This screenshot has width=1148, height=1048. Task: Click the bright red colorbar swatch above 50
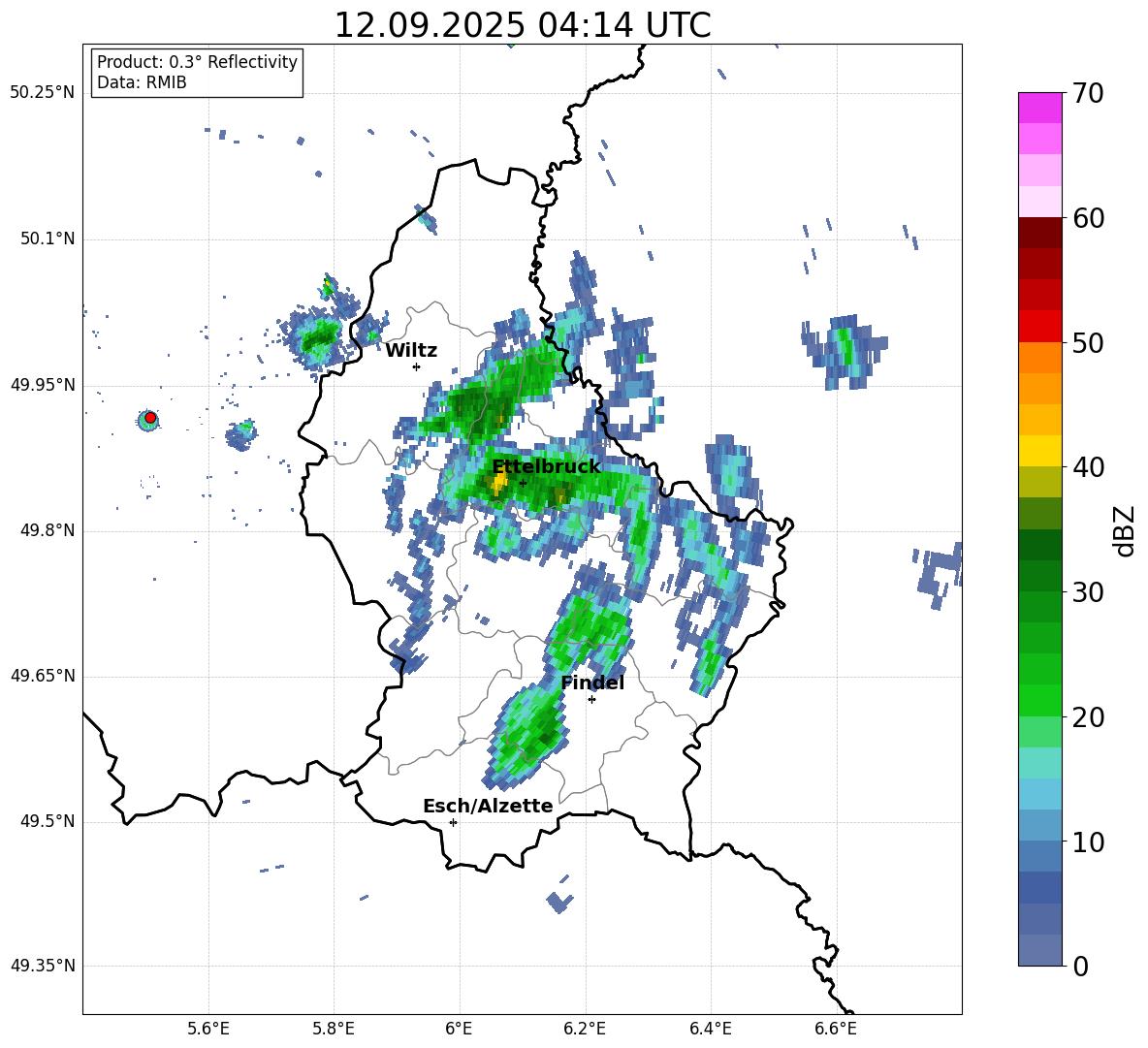[x=1039, y=327]
